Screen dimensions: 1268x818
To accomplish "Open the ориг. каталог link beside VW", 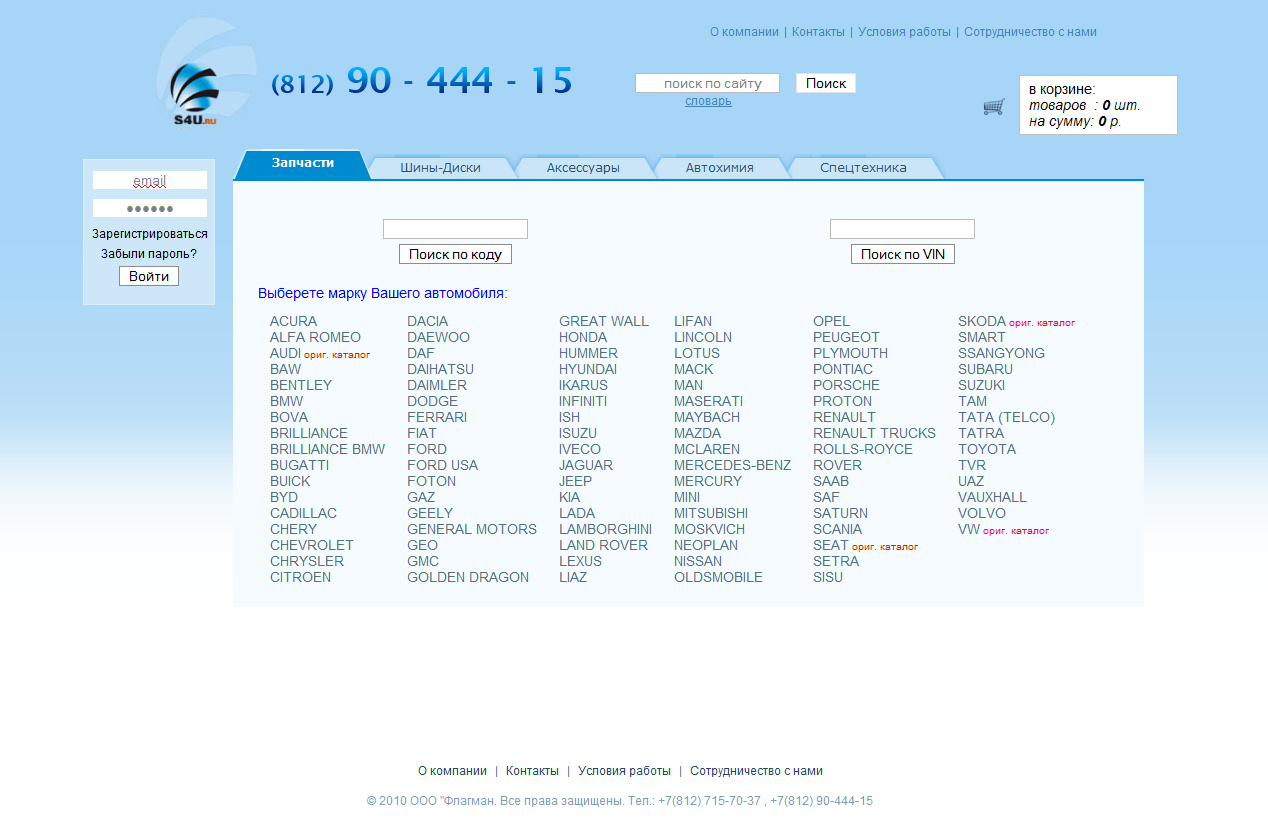I will click(x=1016, y=531).
